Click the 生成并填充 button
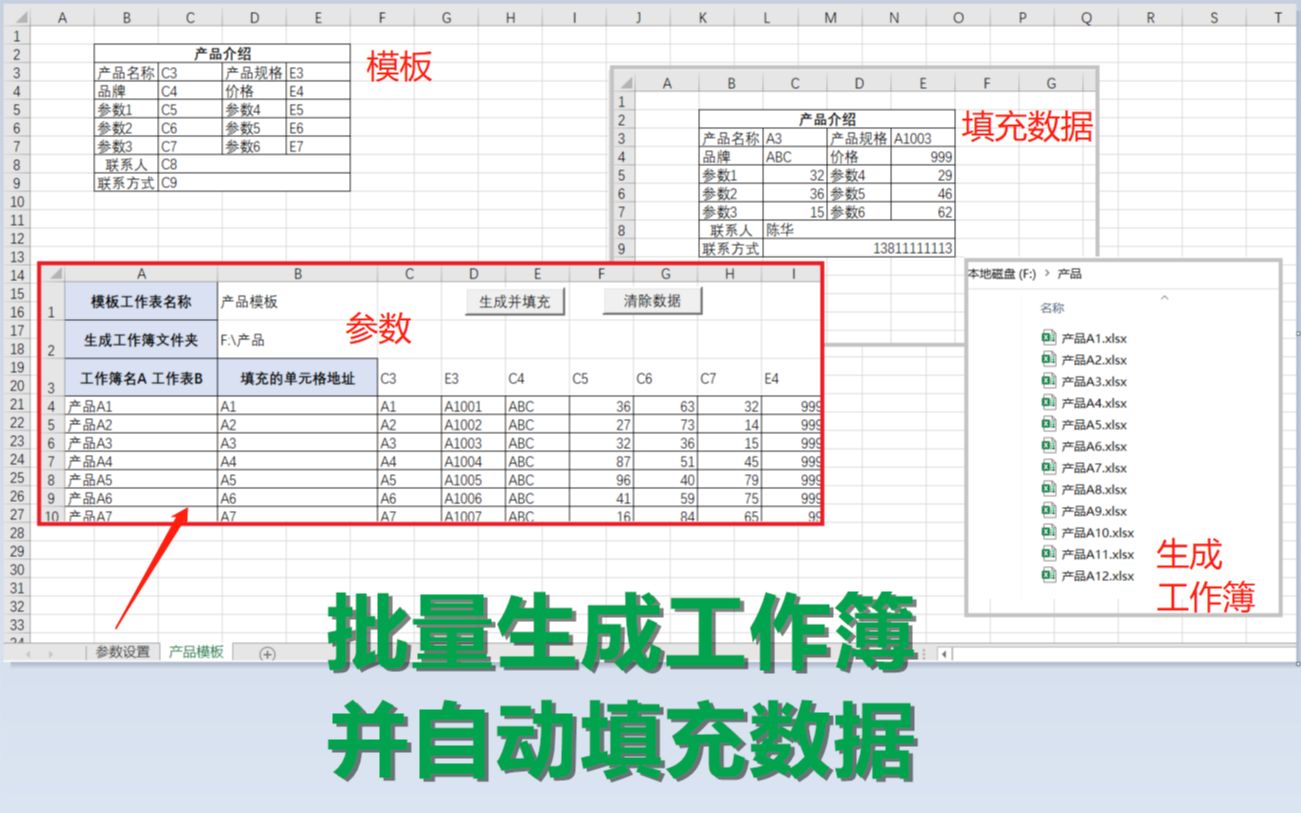1301x813 pixels. [515, 301]
